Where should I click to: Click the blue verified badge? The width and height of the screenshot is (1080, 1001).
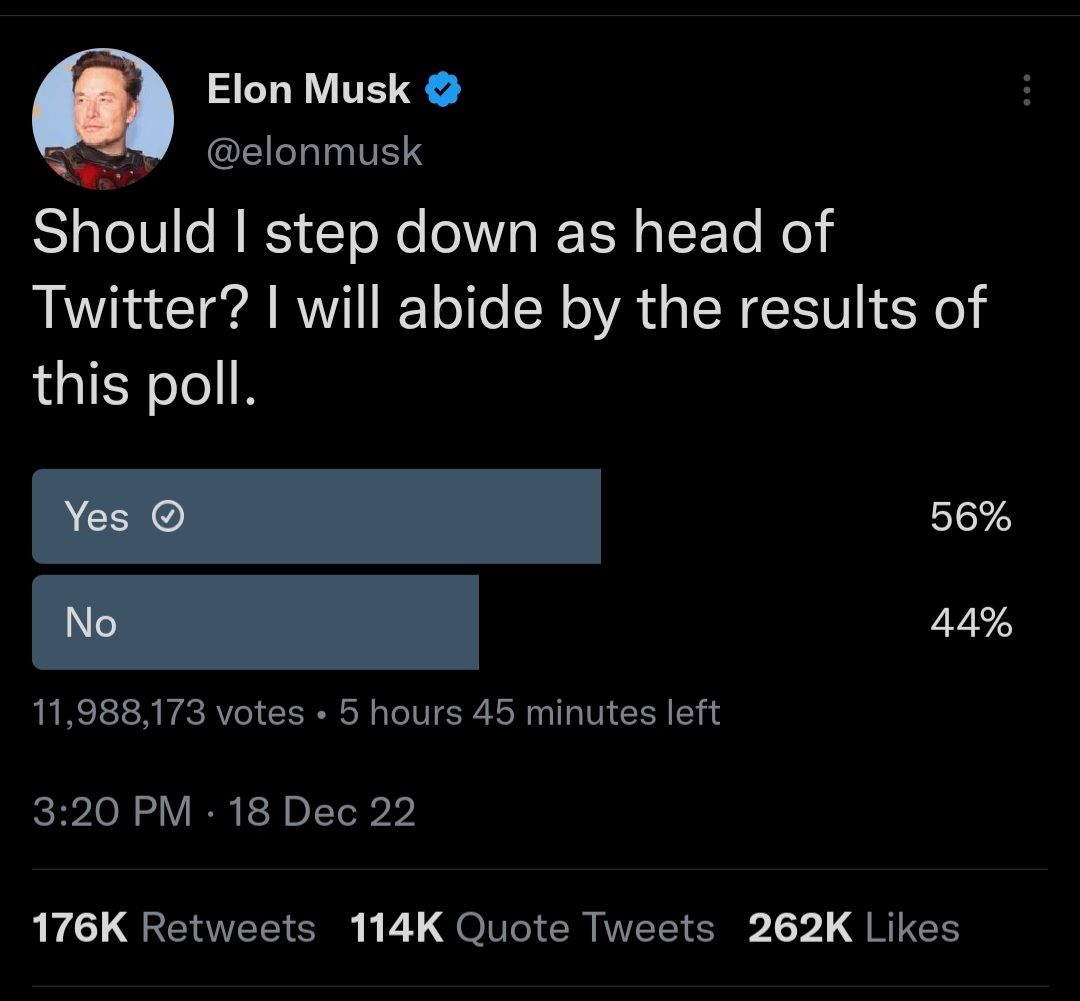pyautogui.click(x=443, y=89)
